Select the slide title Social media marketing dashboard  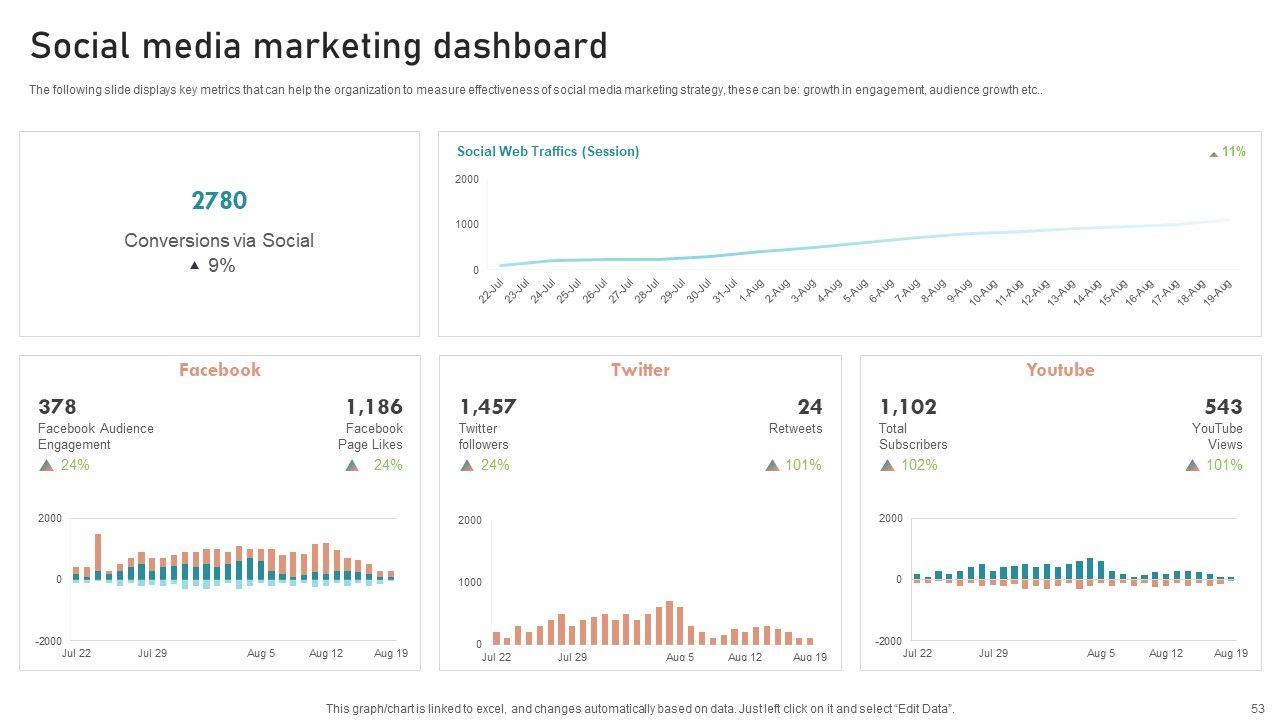tap(319, 47)
